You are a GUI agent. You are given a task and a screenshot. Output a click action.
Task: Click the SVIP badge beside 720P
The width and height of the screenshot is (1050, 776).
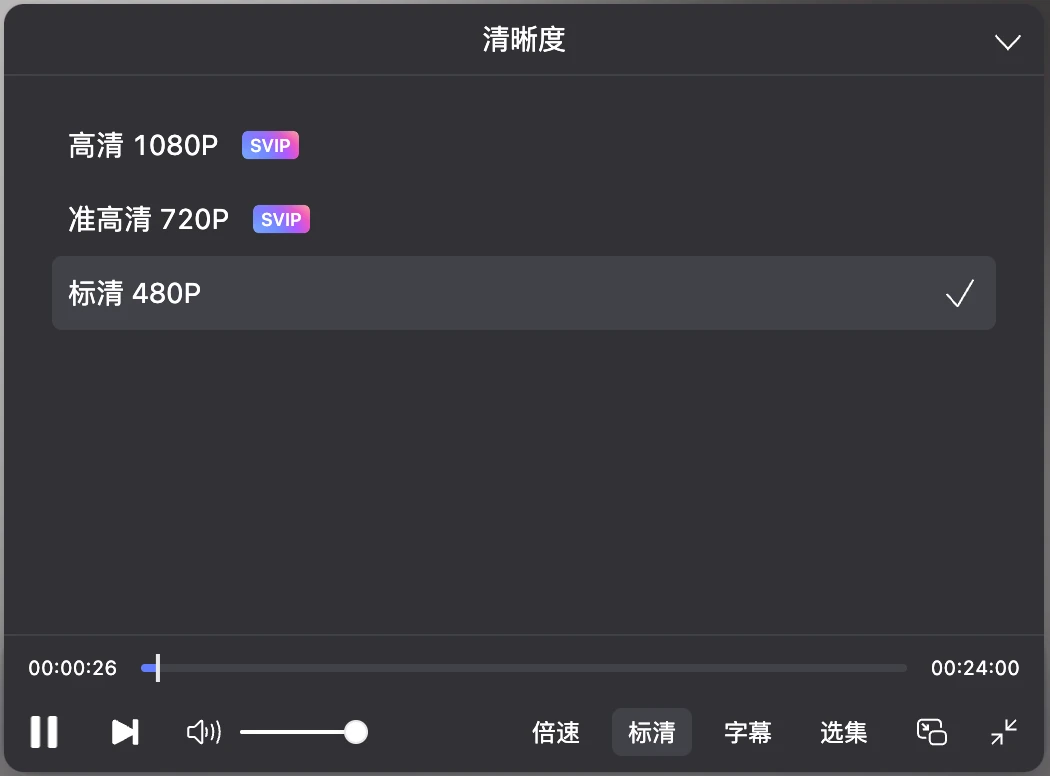pos(281,219)
